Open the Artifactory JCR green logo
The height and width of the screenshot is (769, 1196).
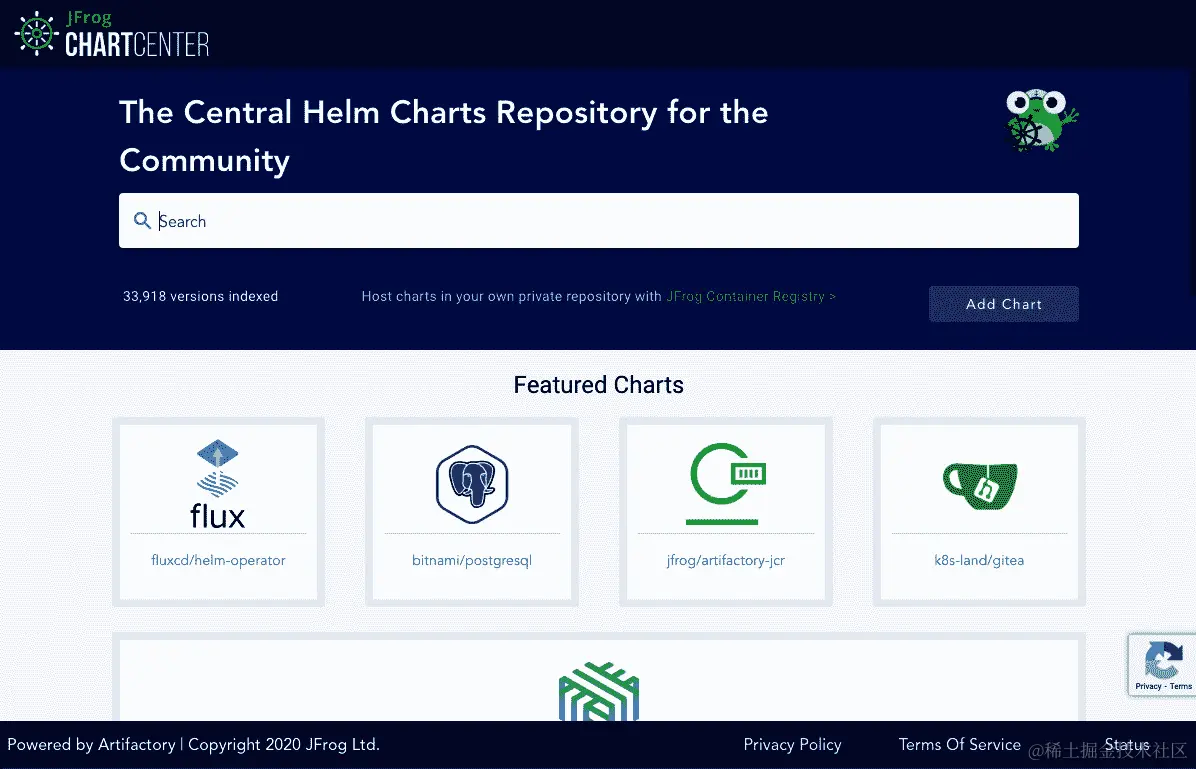726,484
